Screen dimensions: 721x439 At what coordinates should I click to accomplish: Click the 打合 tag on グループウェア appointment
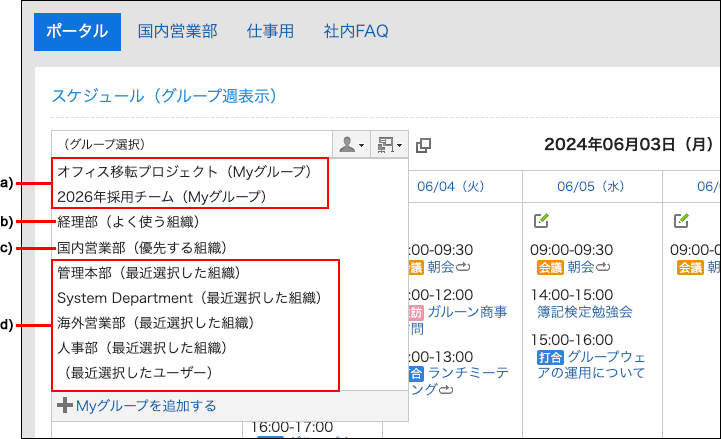point(550,357)
